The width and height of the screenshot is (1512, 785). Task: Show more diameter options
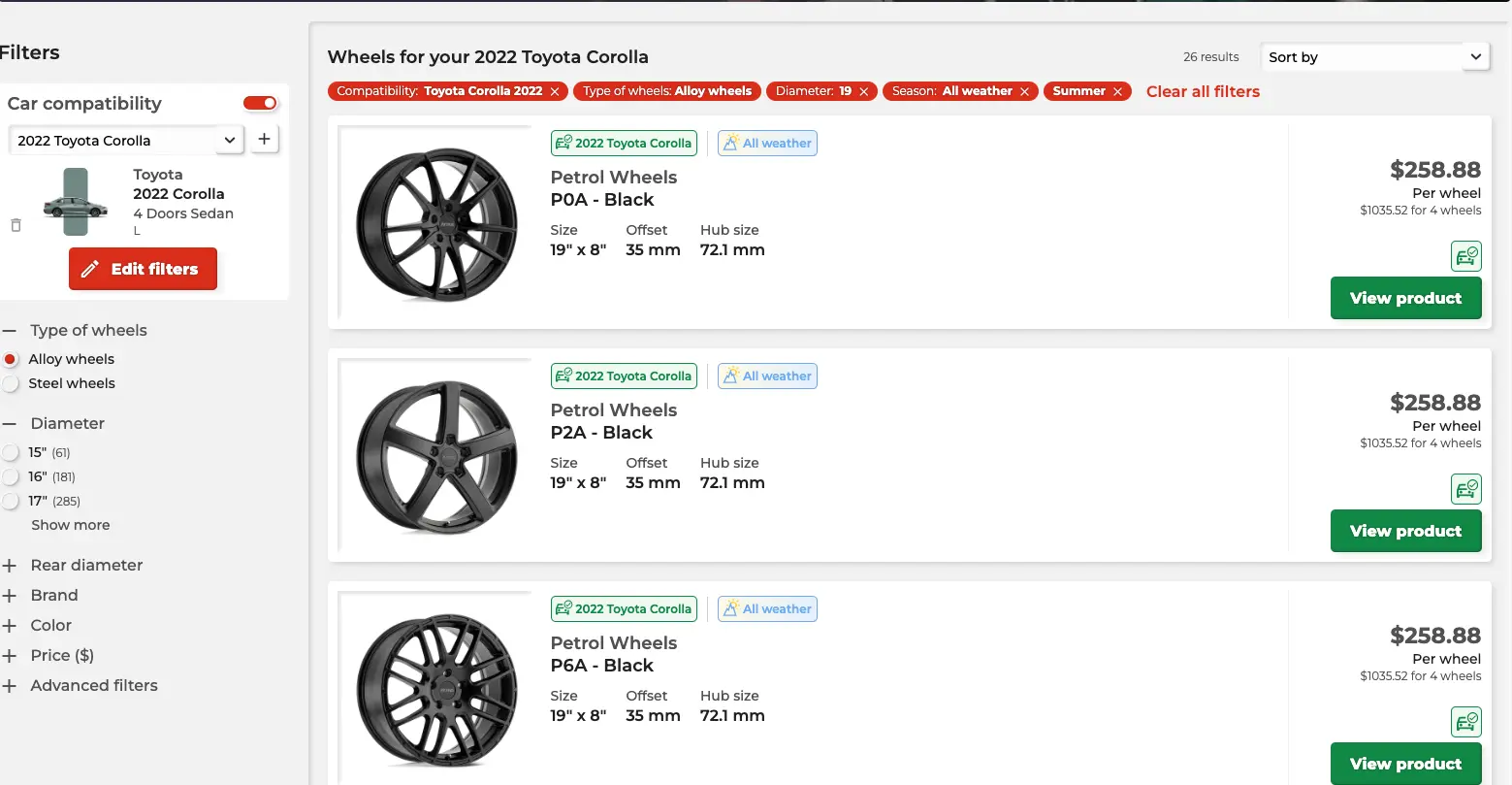(71, 525)
